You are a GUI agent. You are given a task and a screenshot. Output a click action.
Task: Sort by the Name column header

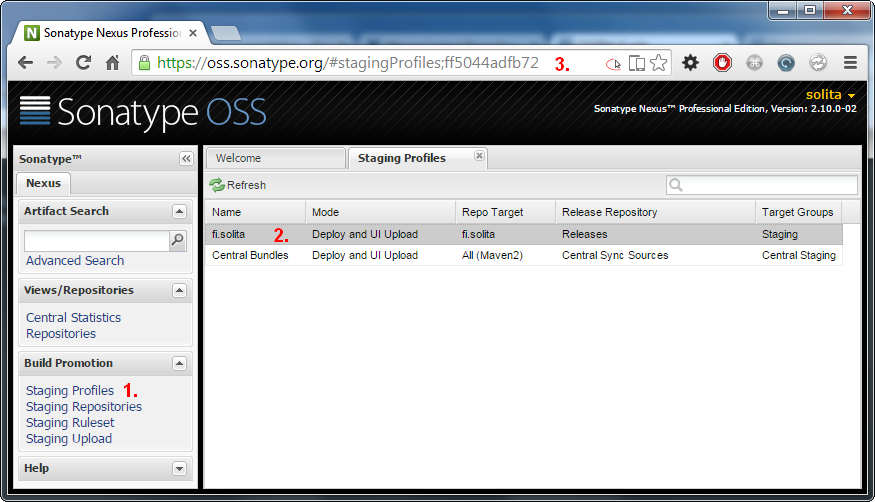pyautogui.click(x=255, y=213)
